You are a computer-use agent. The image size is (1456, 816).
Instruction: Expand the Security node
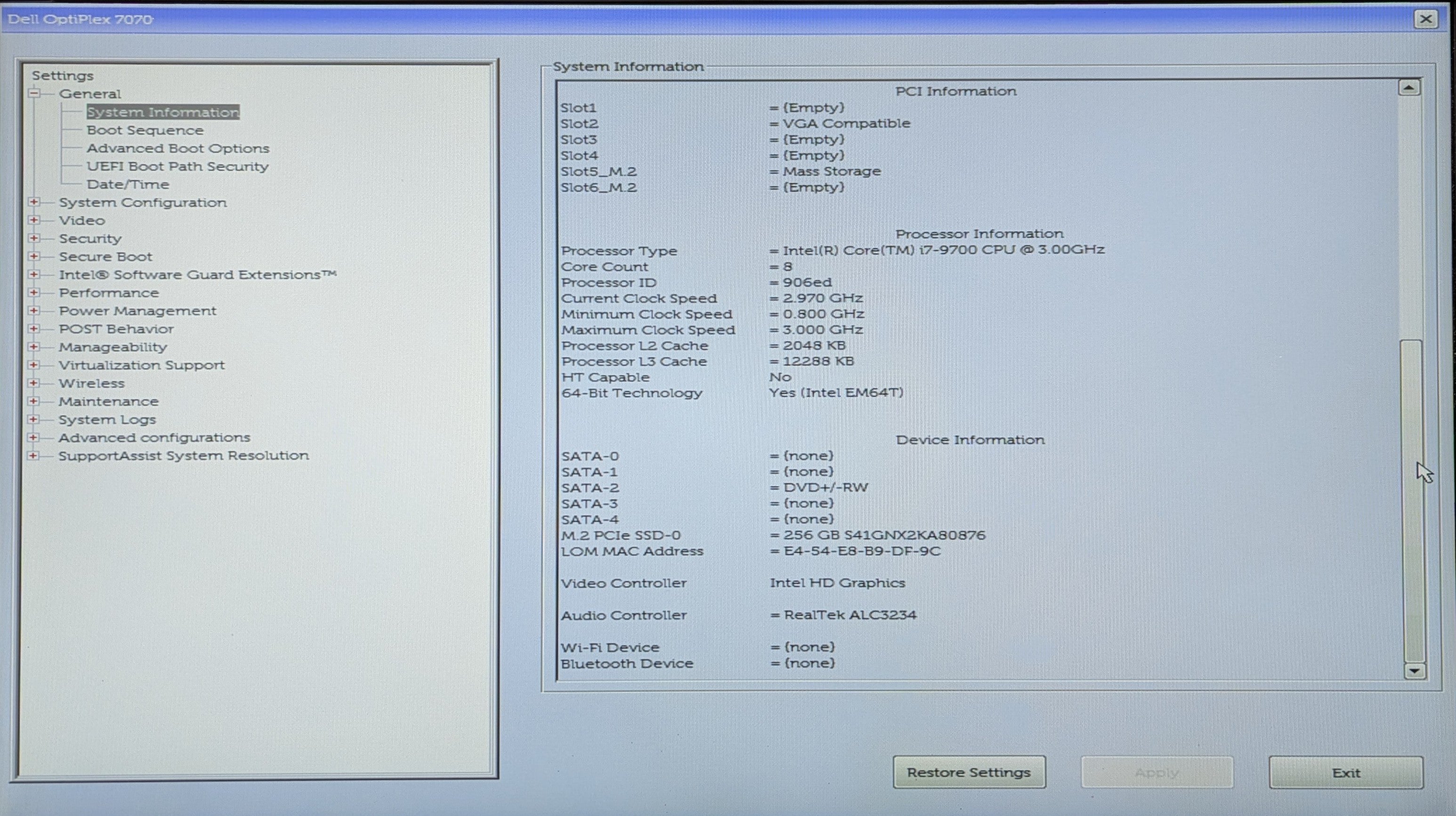34,238
